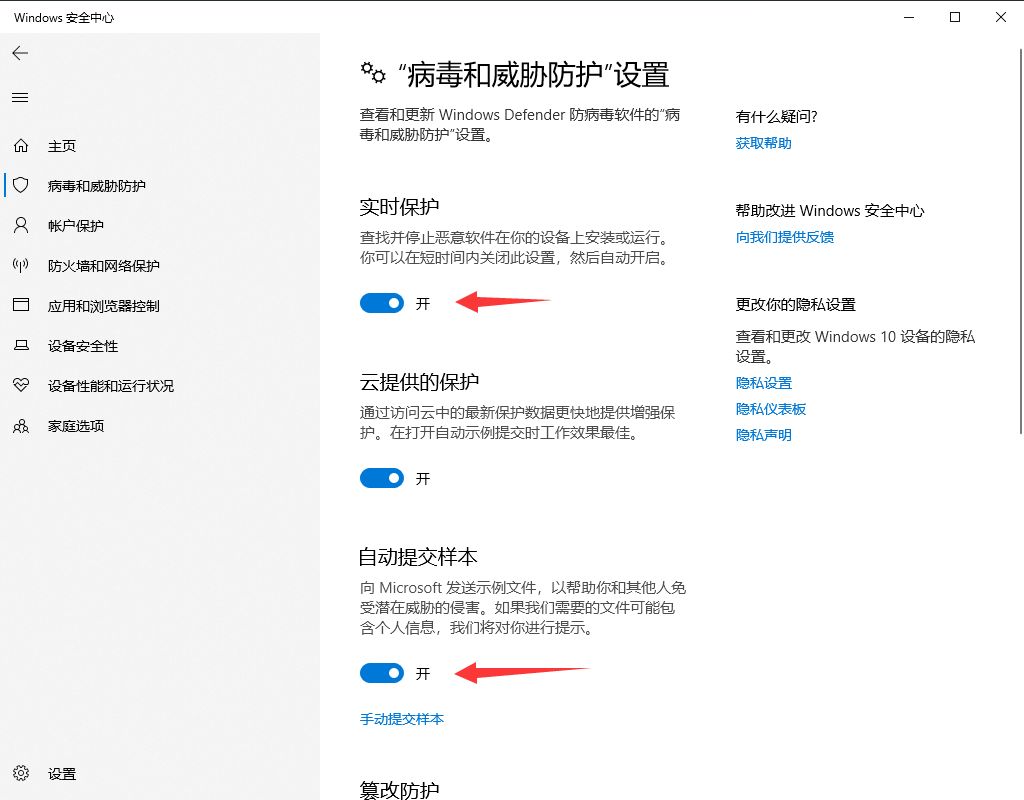Click the 实时保护 heading
The width and height of the screenshot is (1024, 800).
coord(399,207)
